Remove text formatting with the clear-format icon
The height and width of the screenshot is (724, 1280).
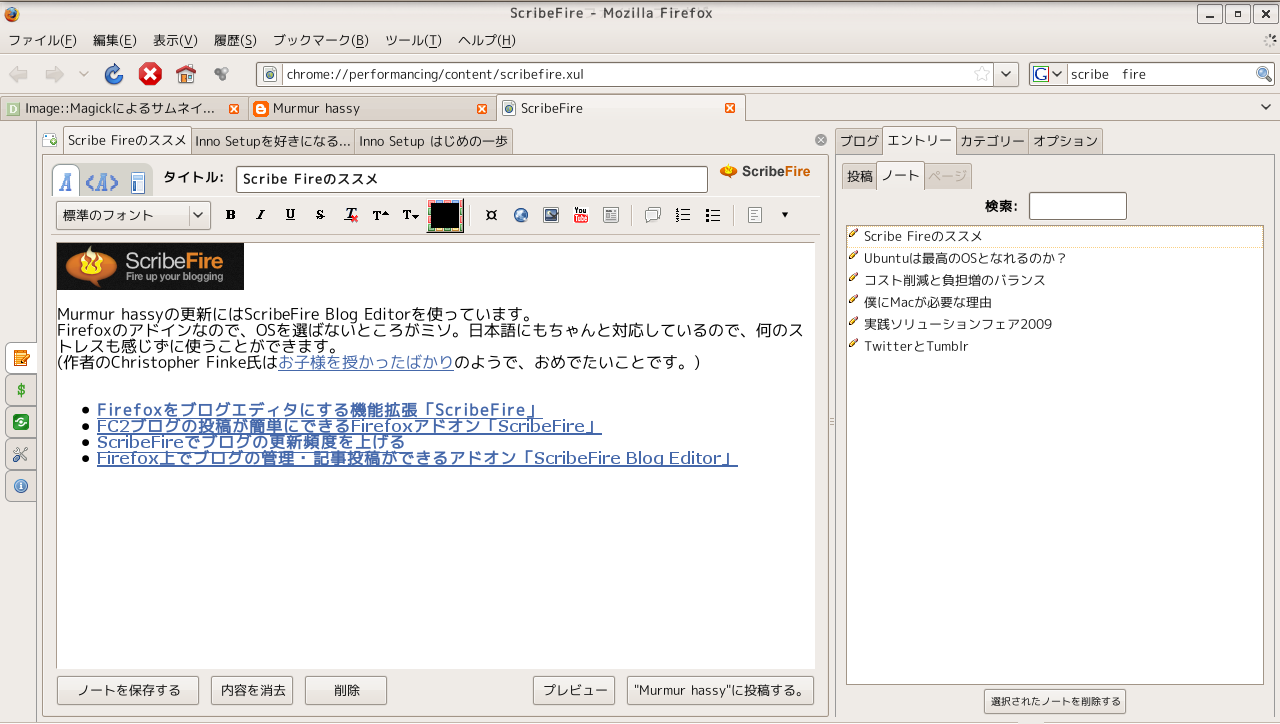coord(351,215)
